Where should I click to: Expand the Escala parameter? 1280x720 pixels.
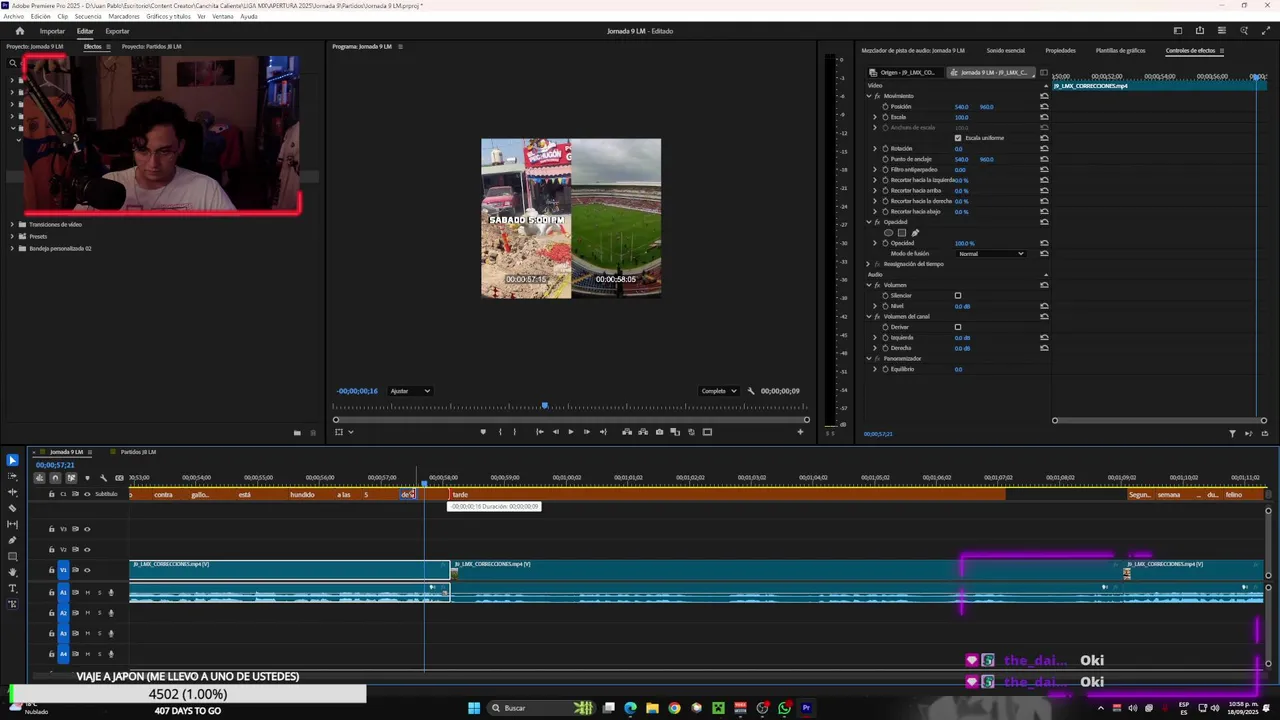pyautogui.click(x=875, y=117)
